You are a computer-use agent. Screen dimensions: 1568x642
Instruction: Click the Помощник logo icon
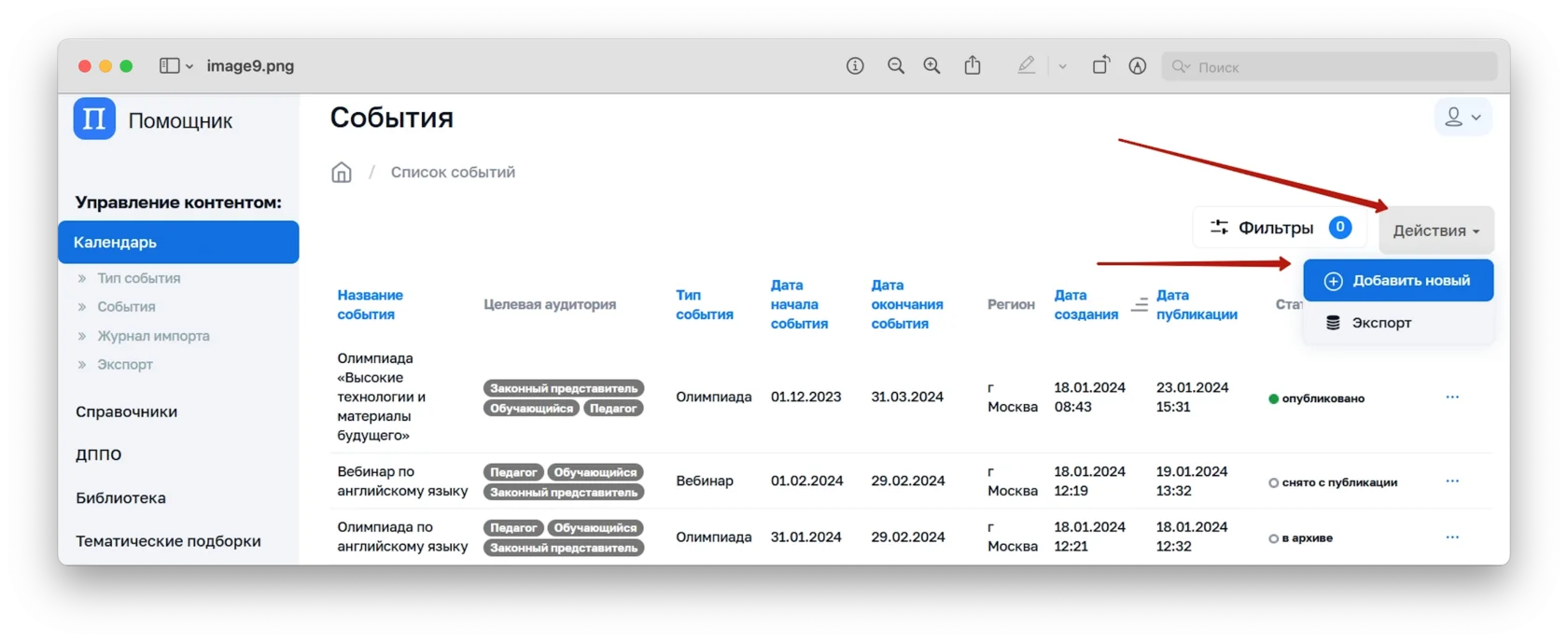94,119
